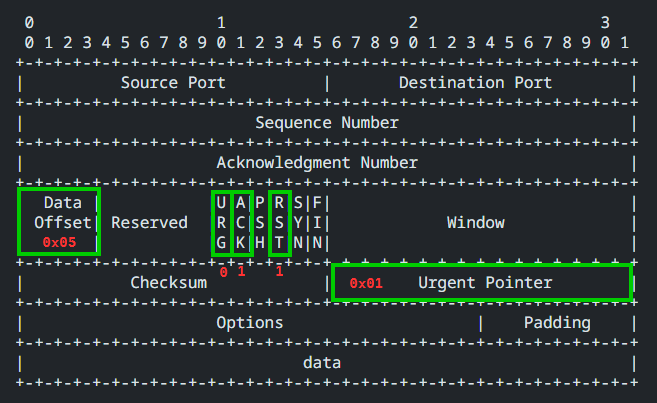Click the Data Offset label

pyautogui.click(x=59, y=212)
